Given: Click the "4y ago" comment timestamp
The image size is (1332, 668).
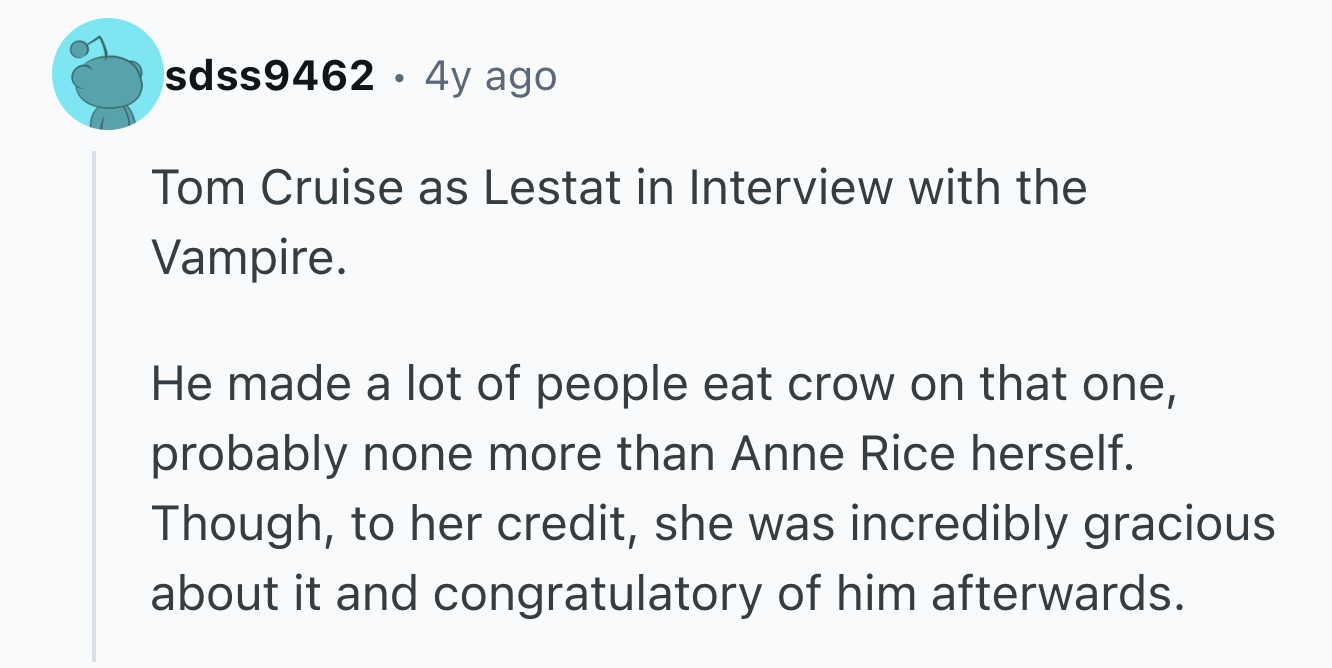Looking at the screenshot, I should [490, 76].
